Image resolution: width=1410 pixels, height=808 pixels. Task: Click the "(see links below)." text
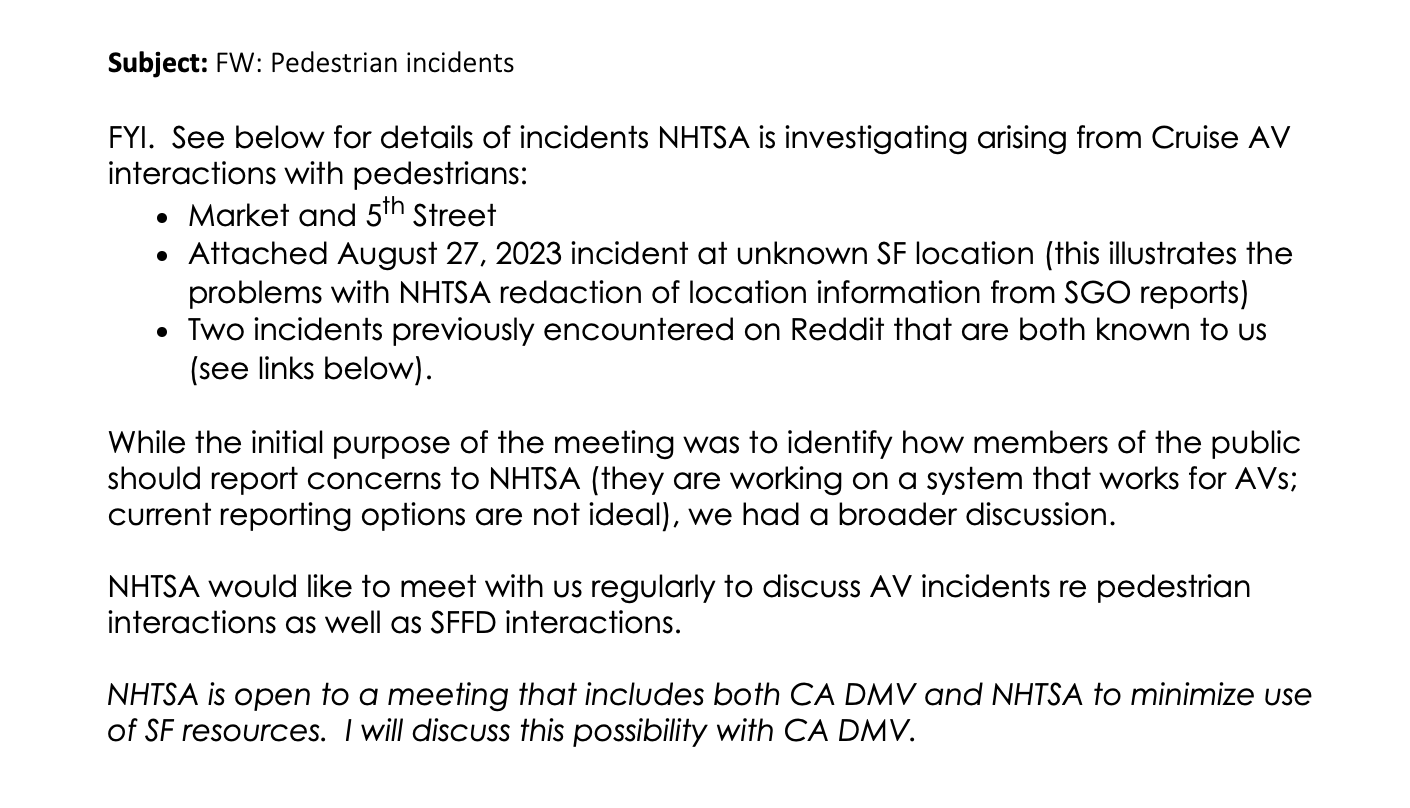pyautogui.click(x=310, y=368)
